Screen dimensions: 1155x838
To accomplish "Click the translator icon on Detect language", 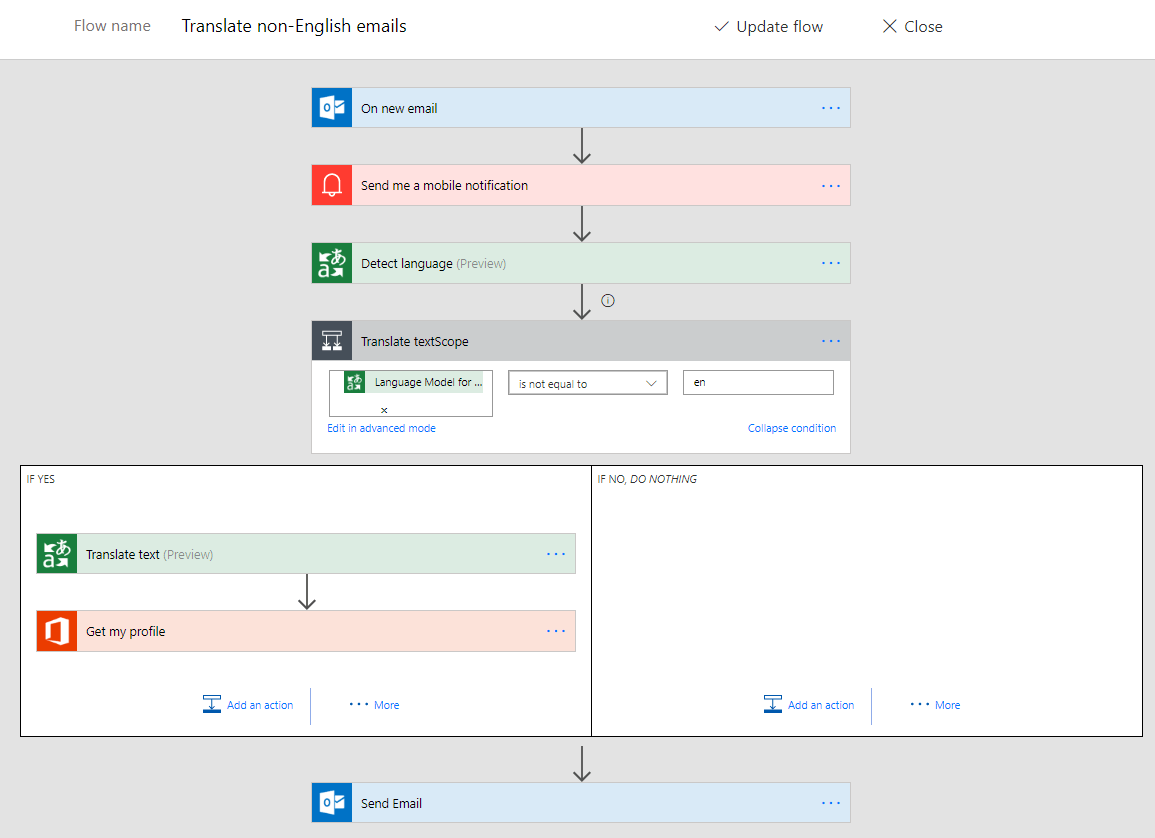I will [x=332, y=264].
